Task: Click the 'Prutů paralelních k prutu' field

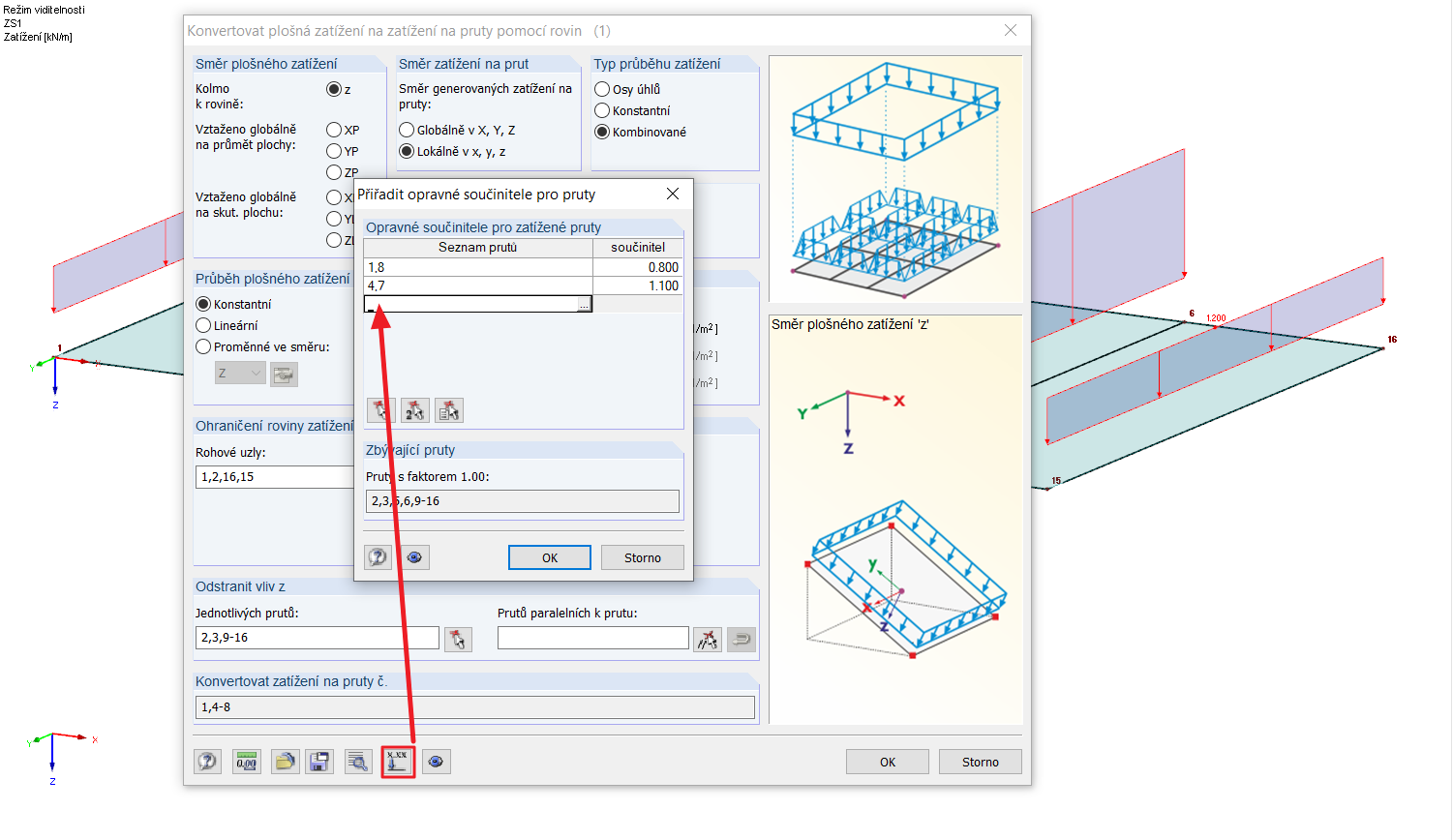Action: [593, 638]
